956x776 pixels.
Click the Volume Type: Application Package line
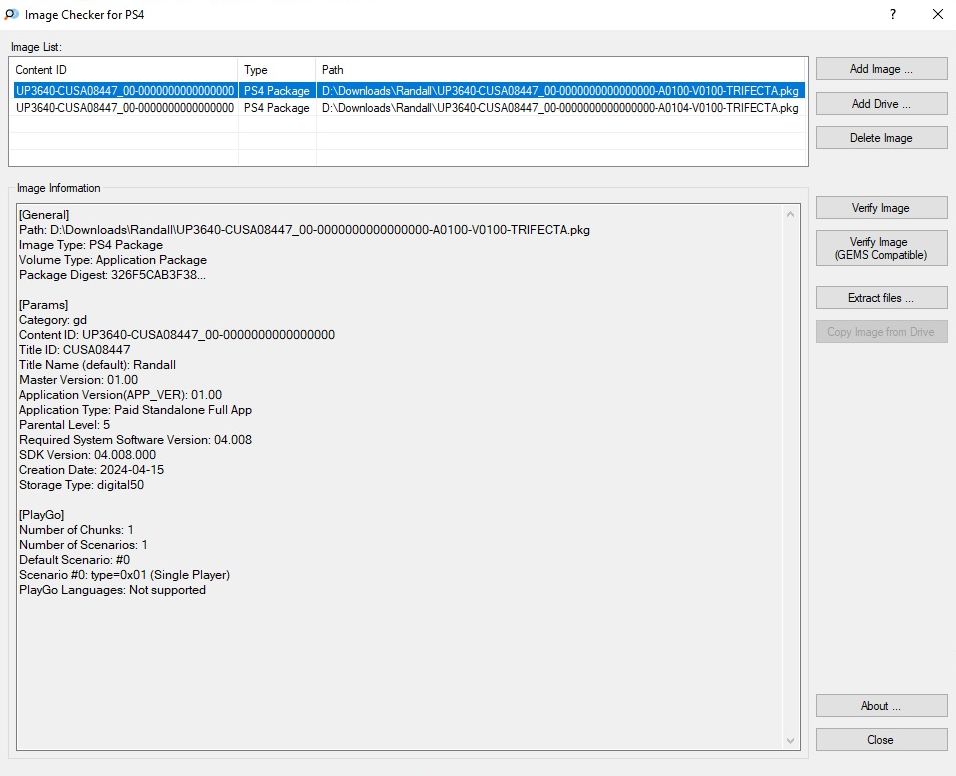(x=113, y=260)
